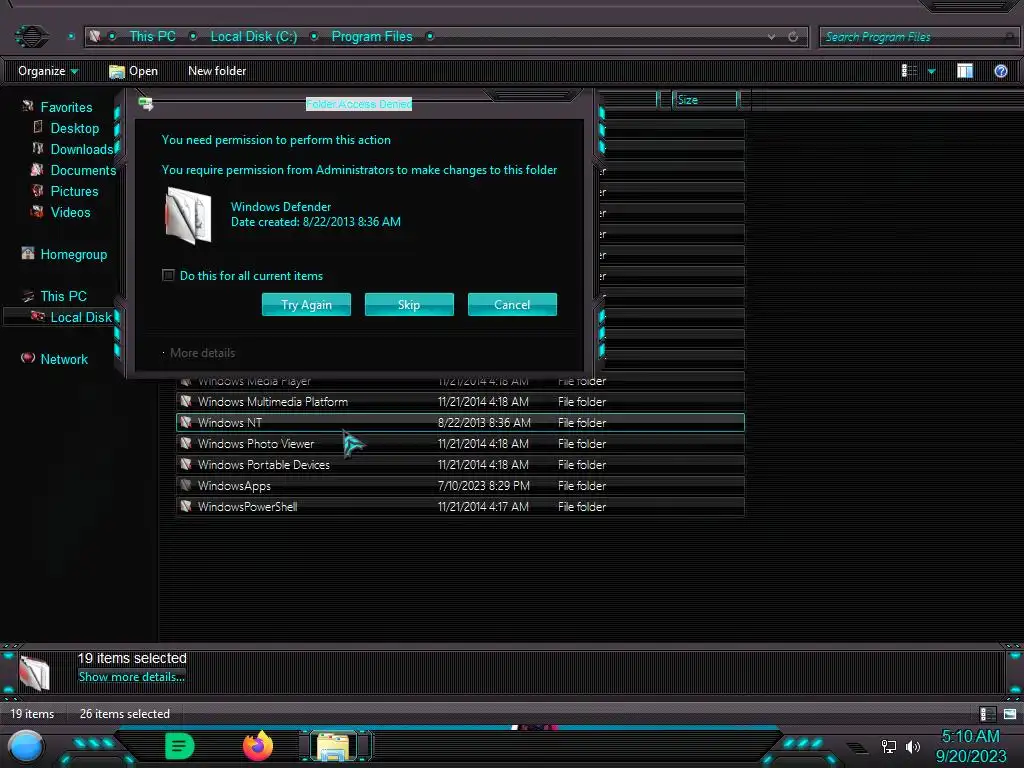Open network status tray icon
1024x768 pixels.
[888, 746]
